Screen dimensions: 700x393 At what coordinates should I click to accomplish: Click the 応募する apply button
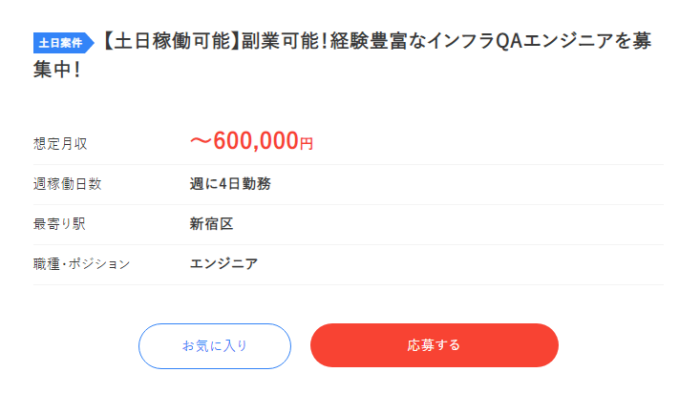[434, 345]
